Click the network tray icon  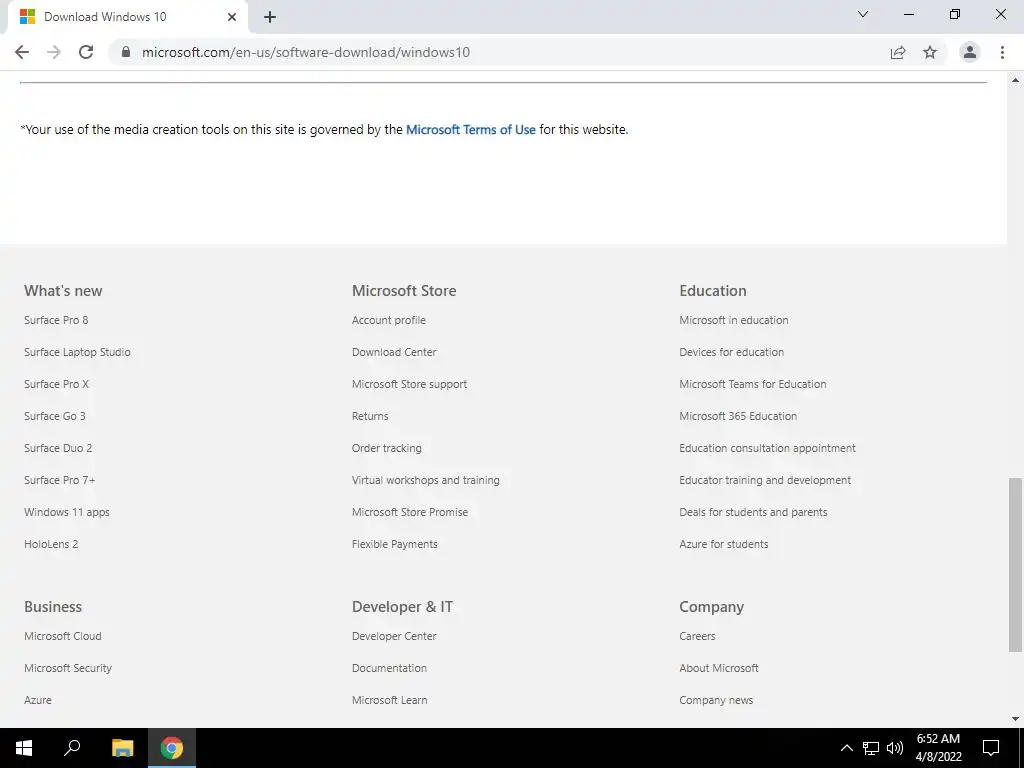pyautogui.click(x=871, y=748)
